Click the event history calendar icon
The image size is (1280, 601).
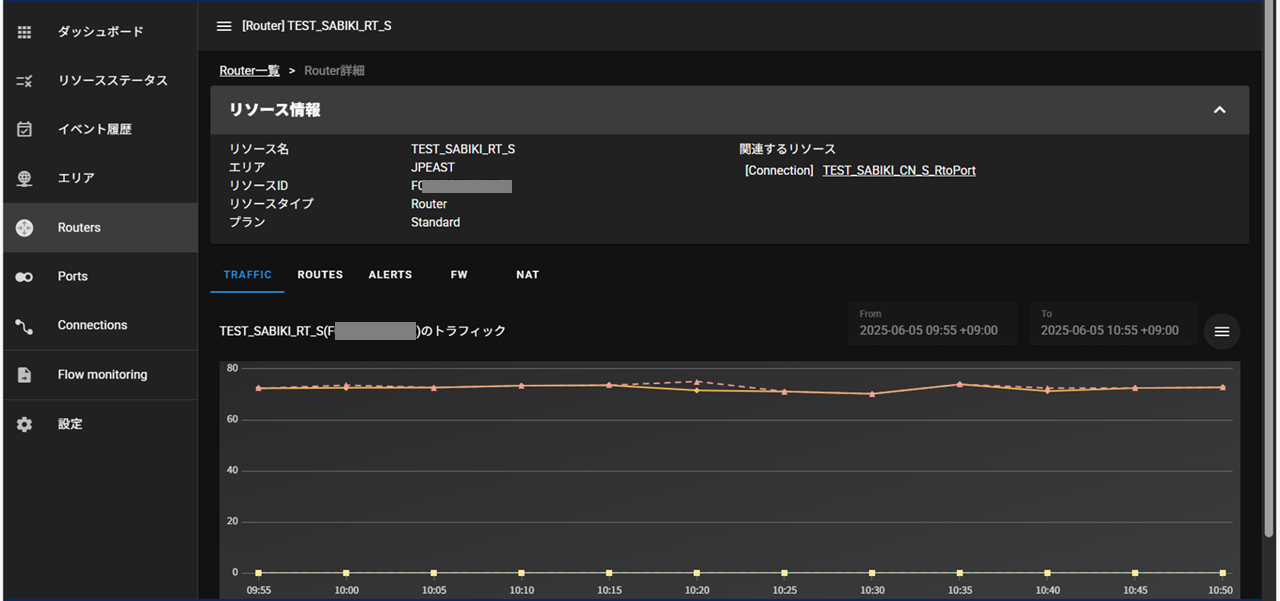pos(25,129)
